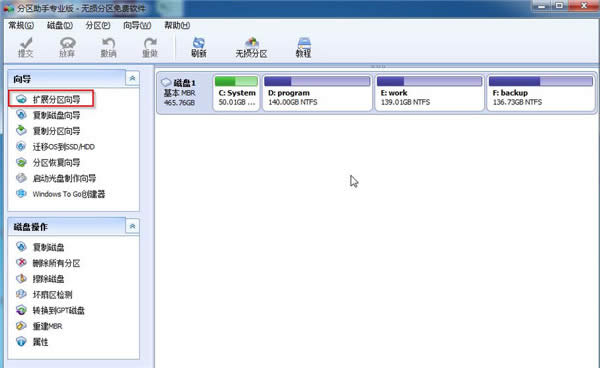Click icon beside 转换到GPT磁盘
Screen dimensions: 600x368
21,310
